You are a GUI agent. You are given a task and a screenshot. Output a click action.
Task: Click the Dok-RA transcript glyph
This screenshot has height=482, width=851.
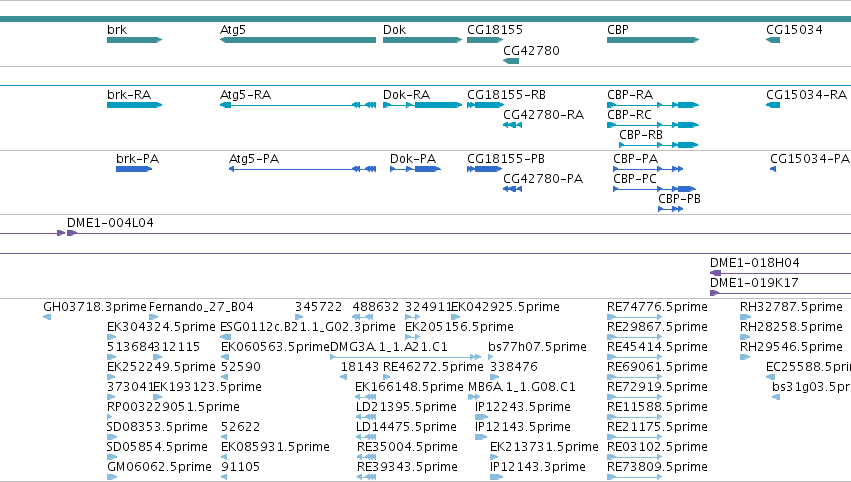point(422,105)
